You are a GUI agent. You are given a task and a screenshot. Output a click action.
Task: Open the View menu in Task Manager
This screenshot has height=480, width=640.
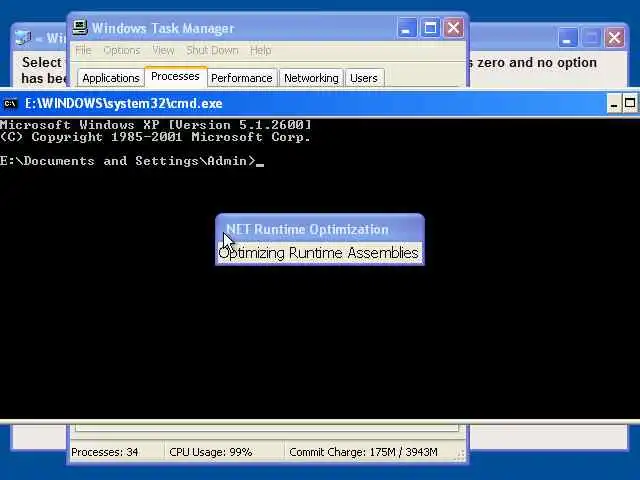coord(163,50)
